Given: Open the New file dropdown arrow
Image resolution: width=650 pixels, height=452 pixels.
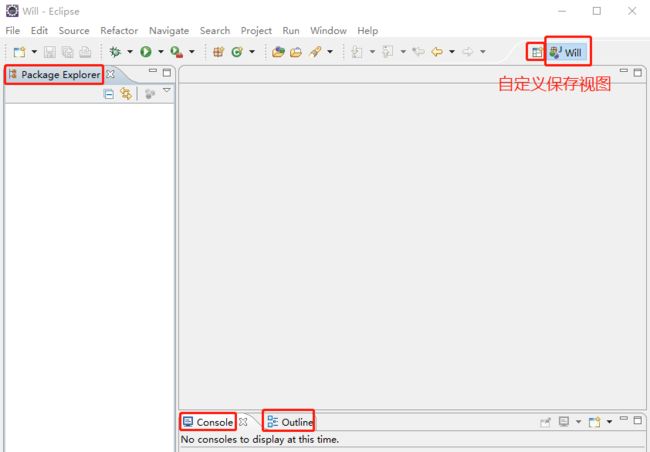Looking at the screenshot, I should point(34,52).
